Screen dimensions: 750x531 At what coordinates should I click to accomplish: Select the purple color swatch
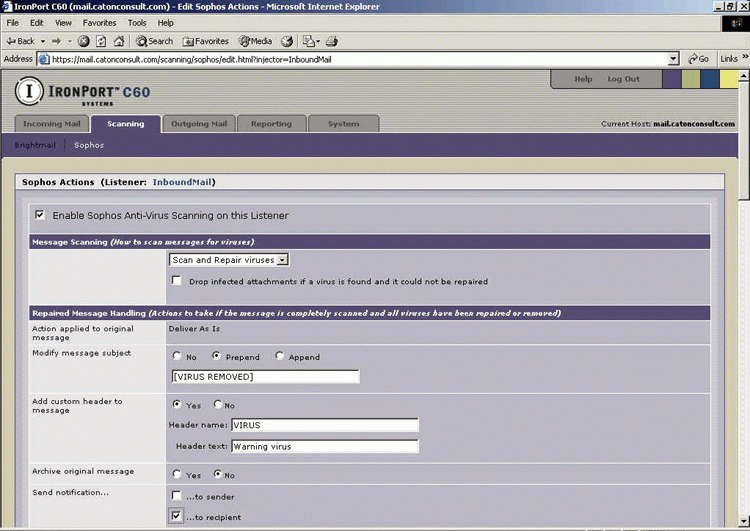[672, 79]
